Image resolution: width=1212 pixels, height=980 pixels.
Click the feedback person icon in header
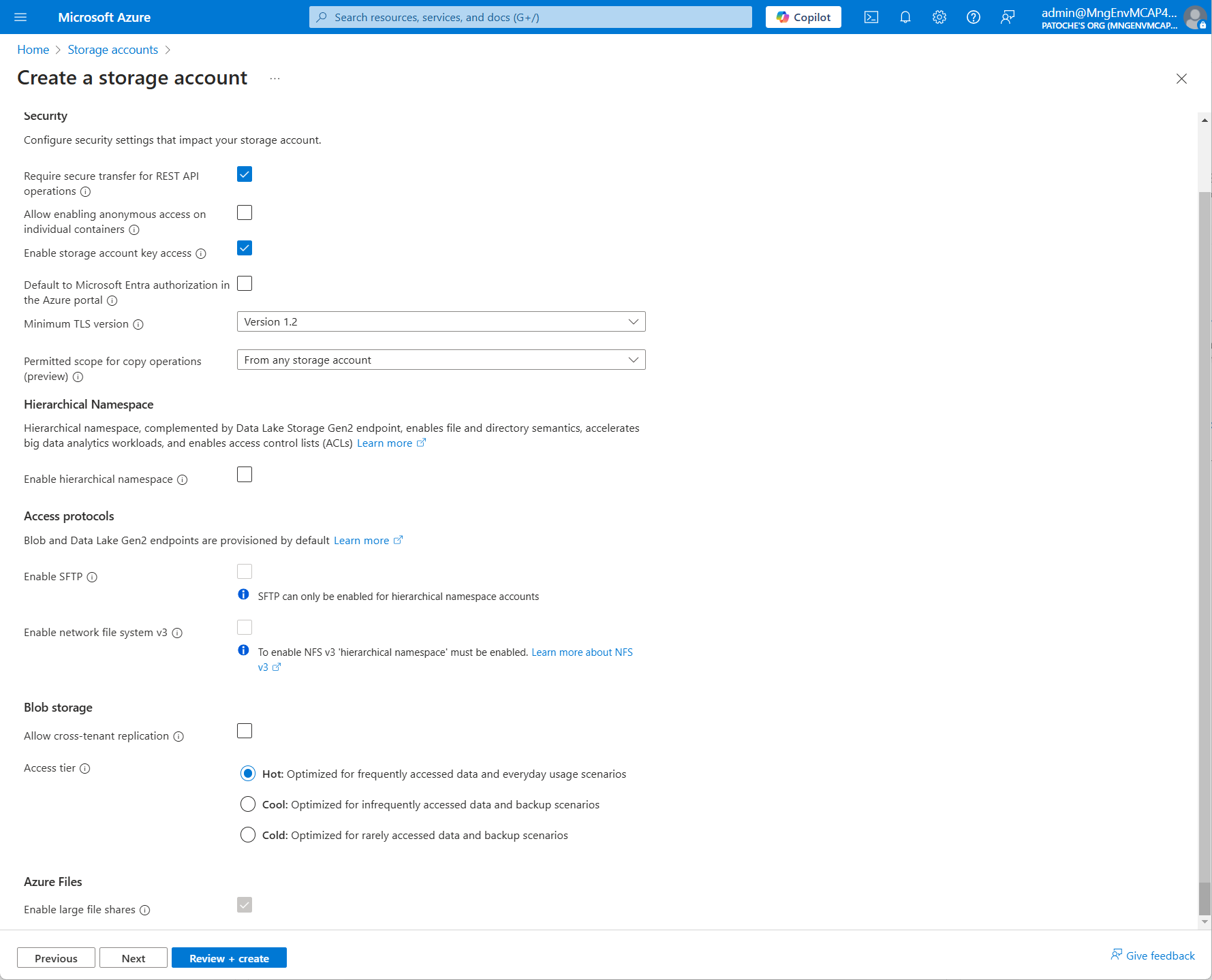click(1007, 18)
